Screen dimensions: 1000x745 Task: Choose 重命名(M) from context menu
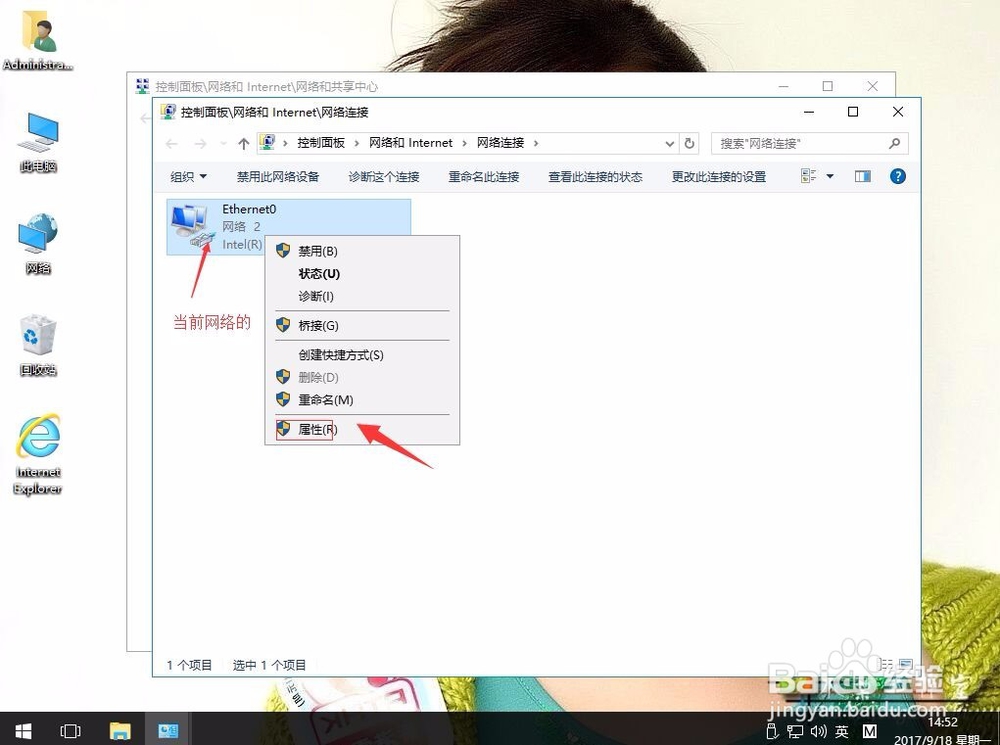362,400
